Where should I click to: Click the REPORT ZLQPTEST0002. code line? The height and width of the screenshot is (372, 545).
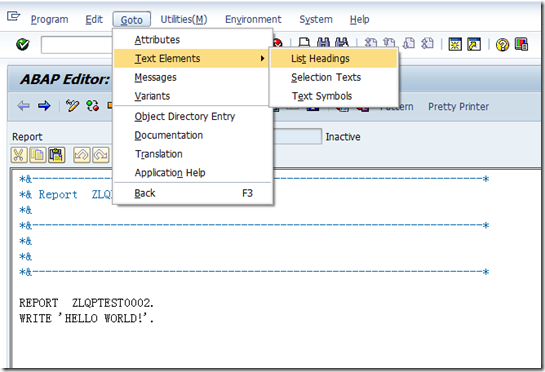pos(86,303)
